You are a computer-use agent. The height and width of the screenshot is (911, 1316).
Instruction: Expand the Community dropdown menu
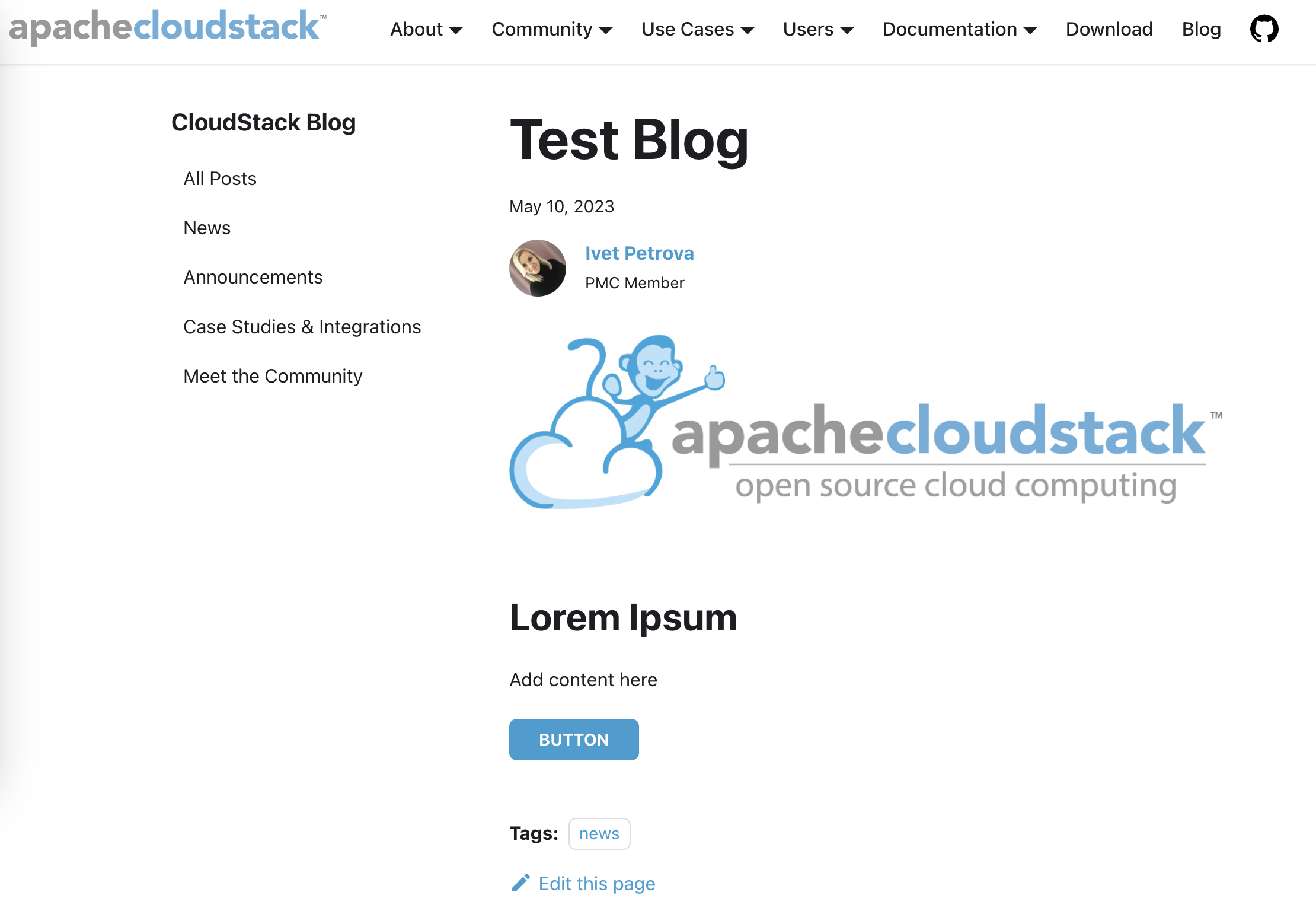click(x=551, y=29)
